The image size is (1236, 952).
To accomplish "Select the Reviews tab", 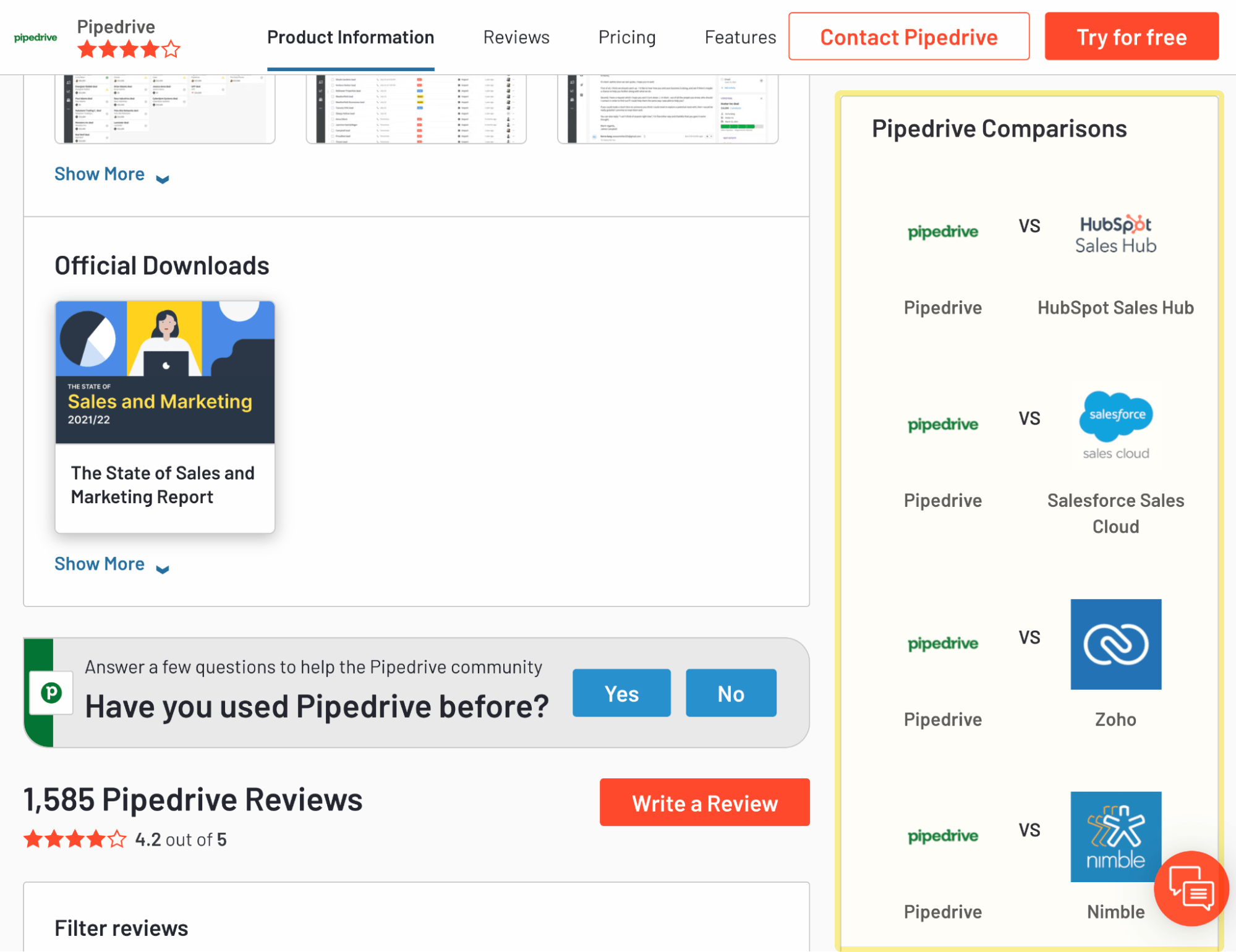I will click(x=516, y=37).
